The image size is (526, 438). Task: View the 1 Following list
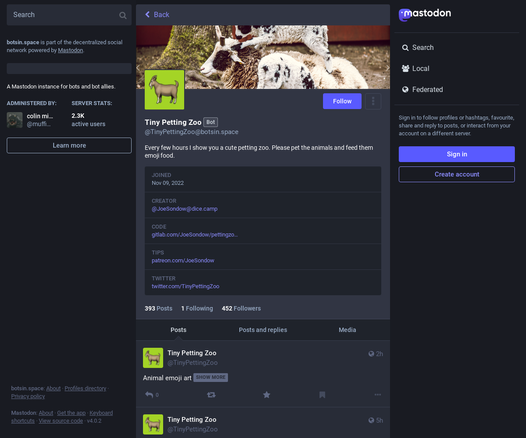[197, 308]
